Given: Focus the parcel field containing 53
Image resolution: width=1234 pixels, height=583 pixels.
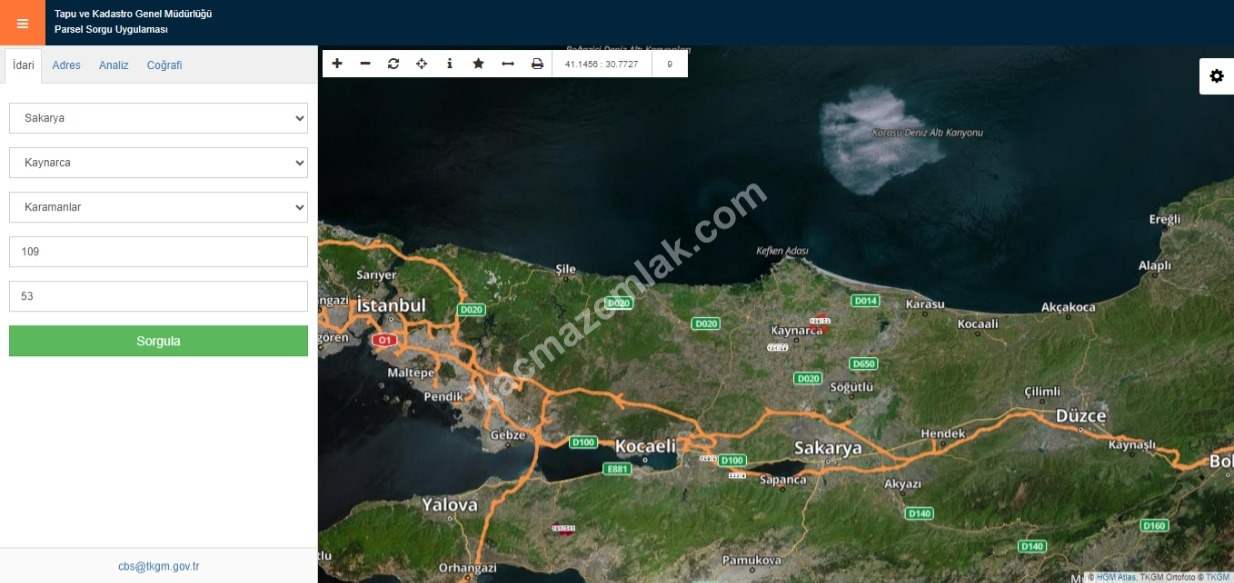Looking at the screenshot, I should coord(158,296).
